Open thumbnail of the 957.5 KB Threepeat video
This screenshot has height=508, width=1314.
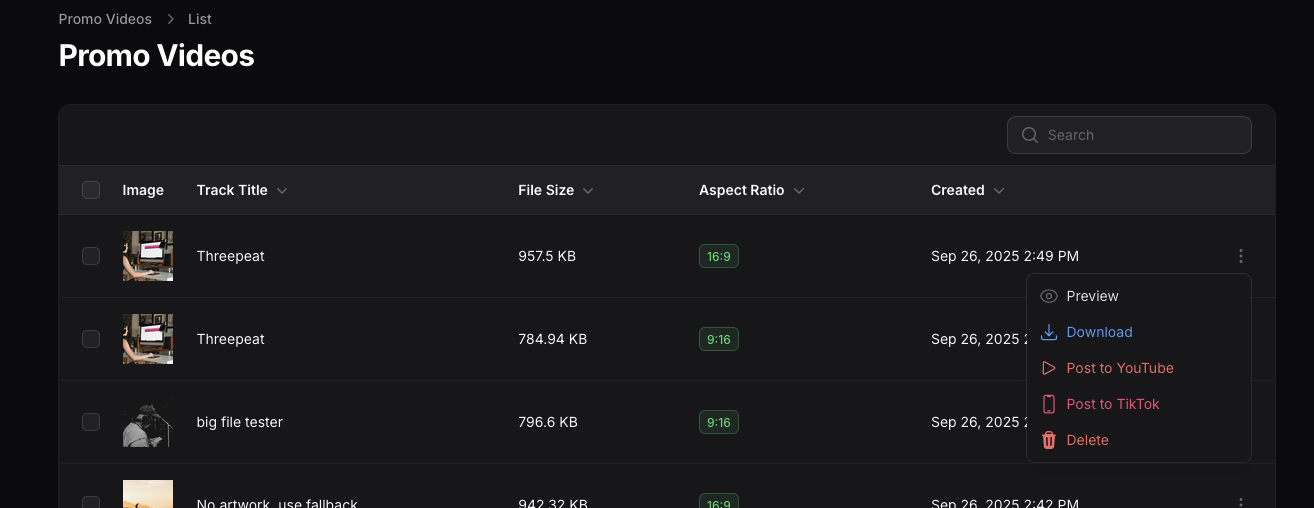pyautogui.click(x=148, y=256)
